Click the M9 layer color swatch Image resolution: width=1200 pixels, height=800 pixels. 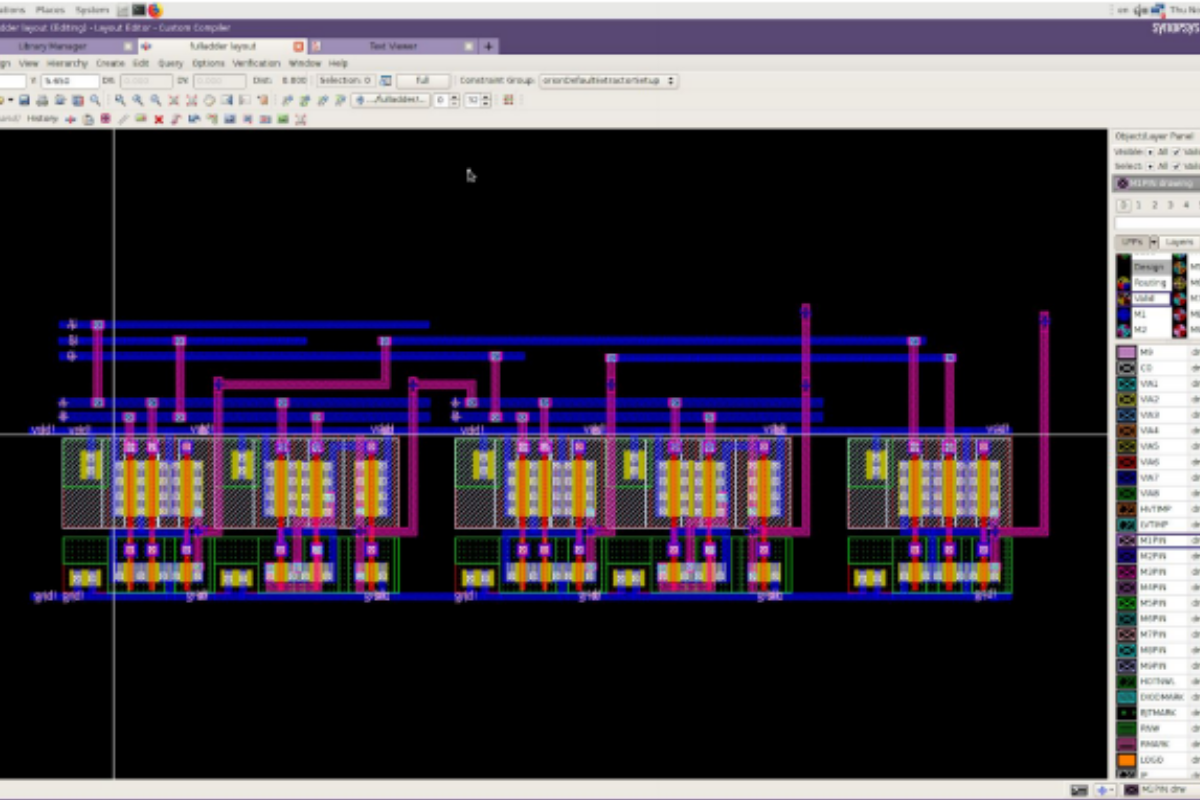click(x=1126, y=352)
